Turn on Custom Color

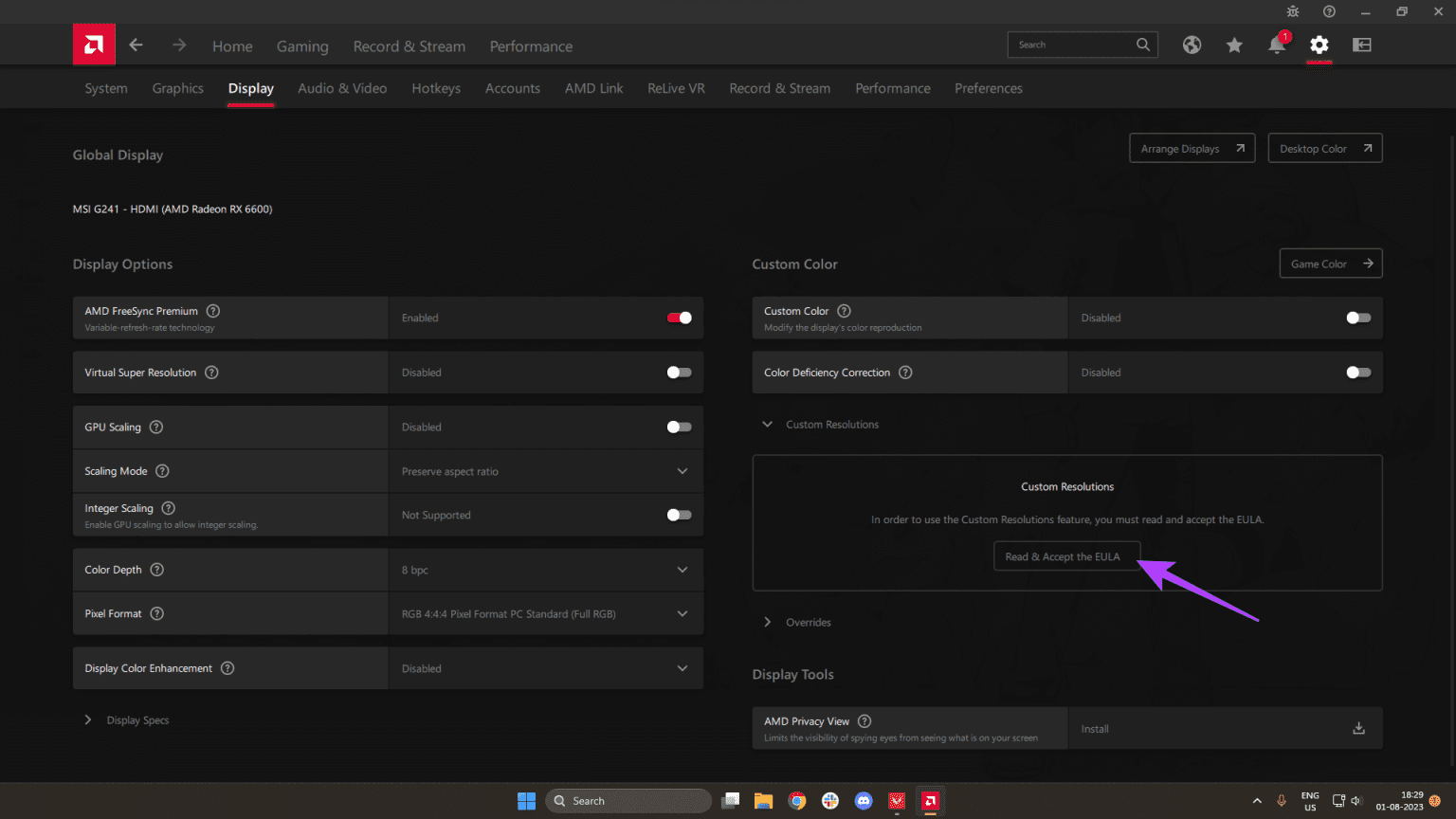(x=1357, y=318)
